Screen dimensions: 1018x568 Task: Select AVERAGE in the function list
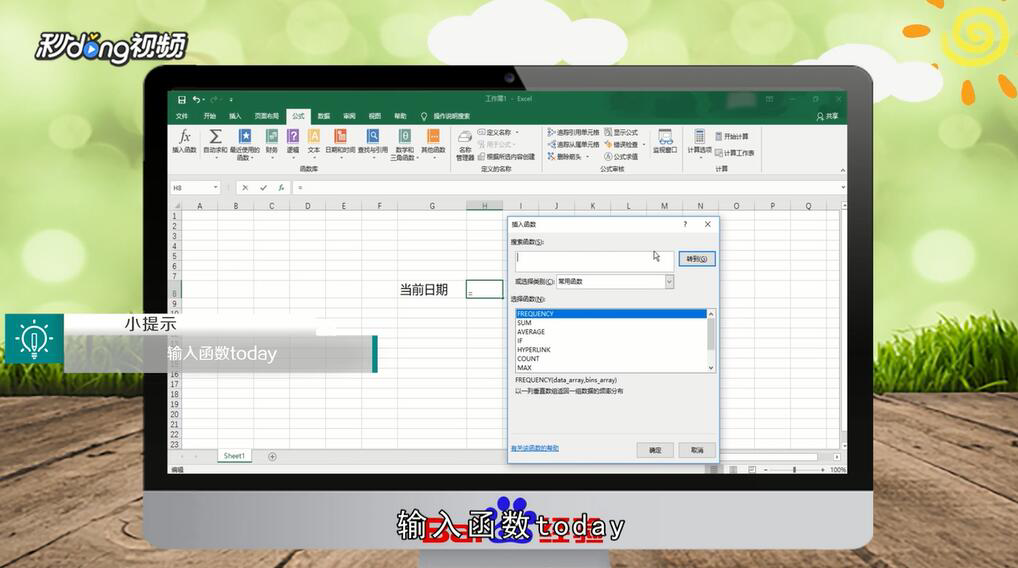pyautogui.click(x=610, y=332)
